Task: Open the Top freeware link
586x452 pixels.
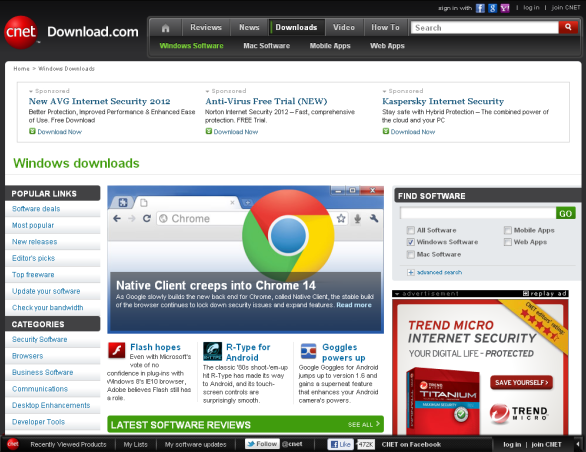Action: (x=33, y=275)
